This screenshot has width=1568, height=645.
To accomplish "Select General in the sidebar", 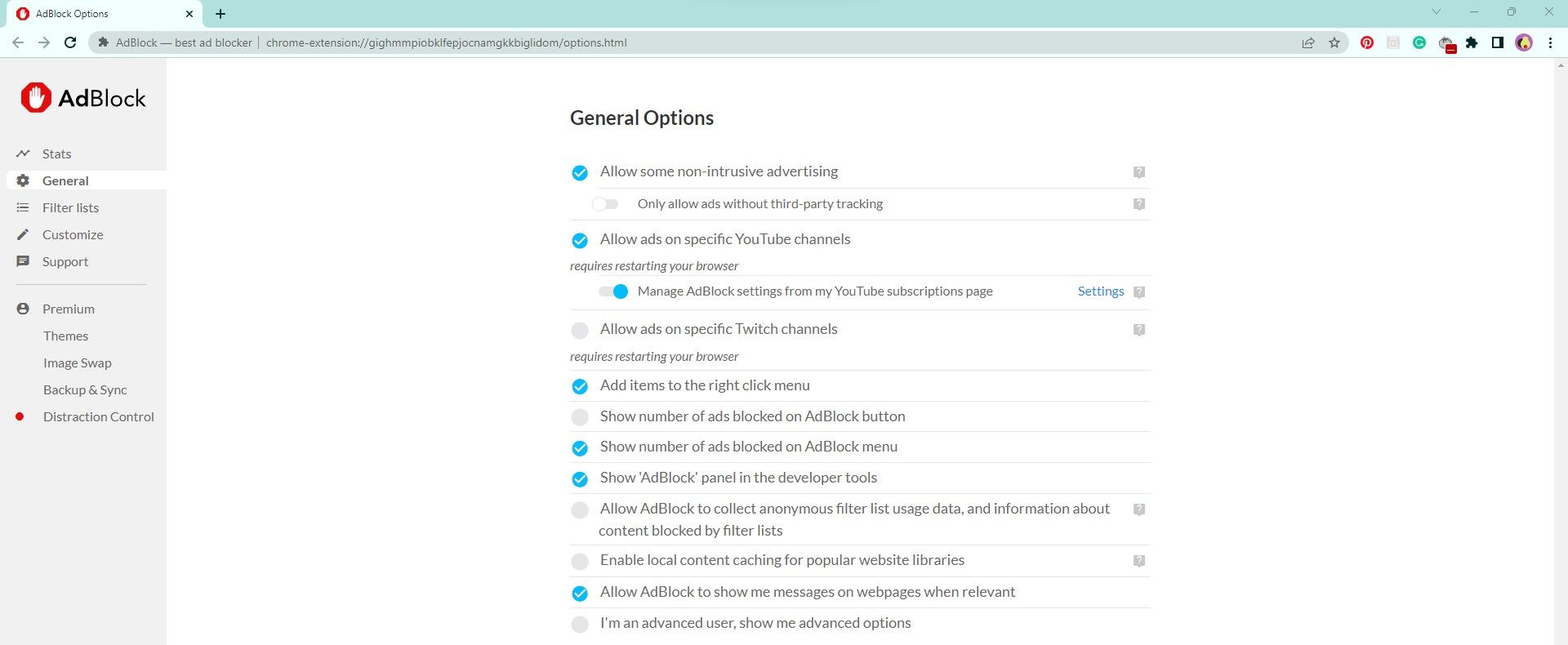I will [65, 180].
